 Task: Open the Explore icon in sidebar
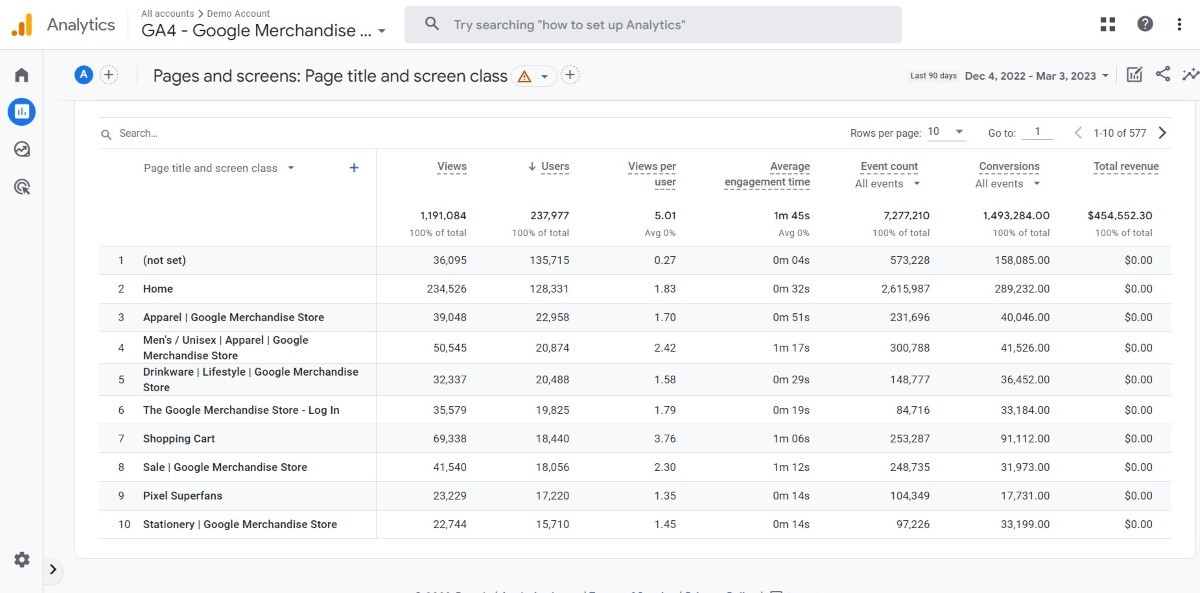22,149
